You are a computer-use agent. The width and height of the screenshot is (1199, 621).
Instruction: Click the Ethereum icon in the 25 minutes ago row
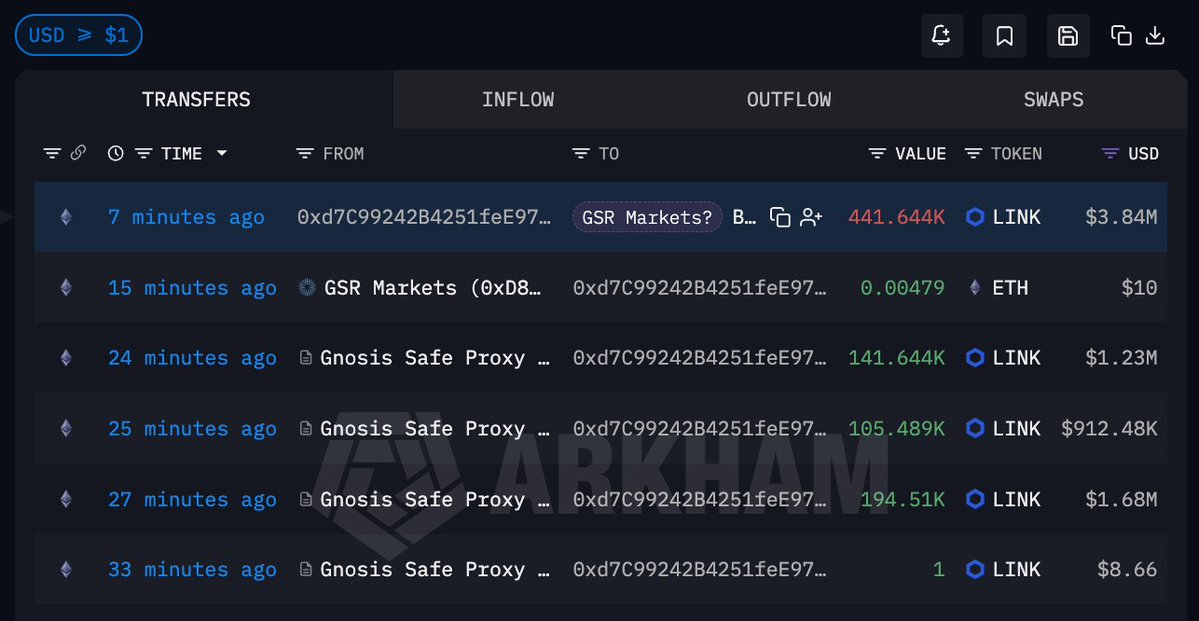pos(66,428)
